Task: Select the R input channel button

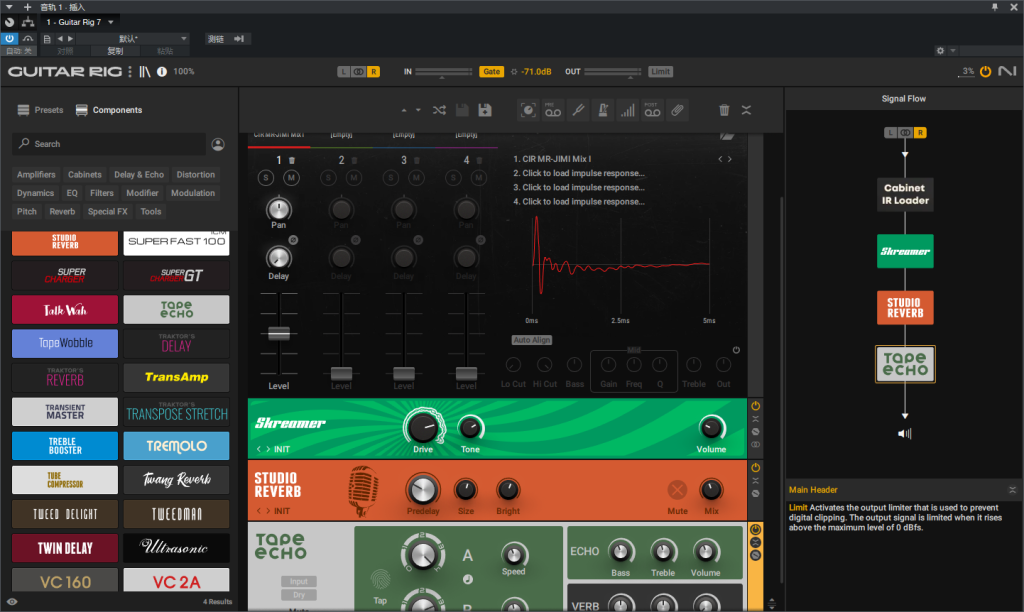Action: pos(374,72)
